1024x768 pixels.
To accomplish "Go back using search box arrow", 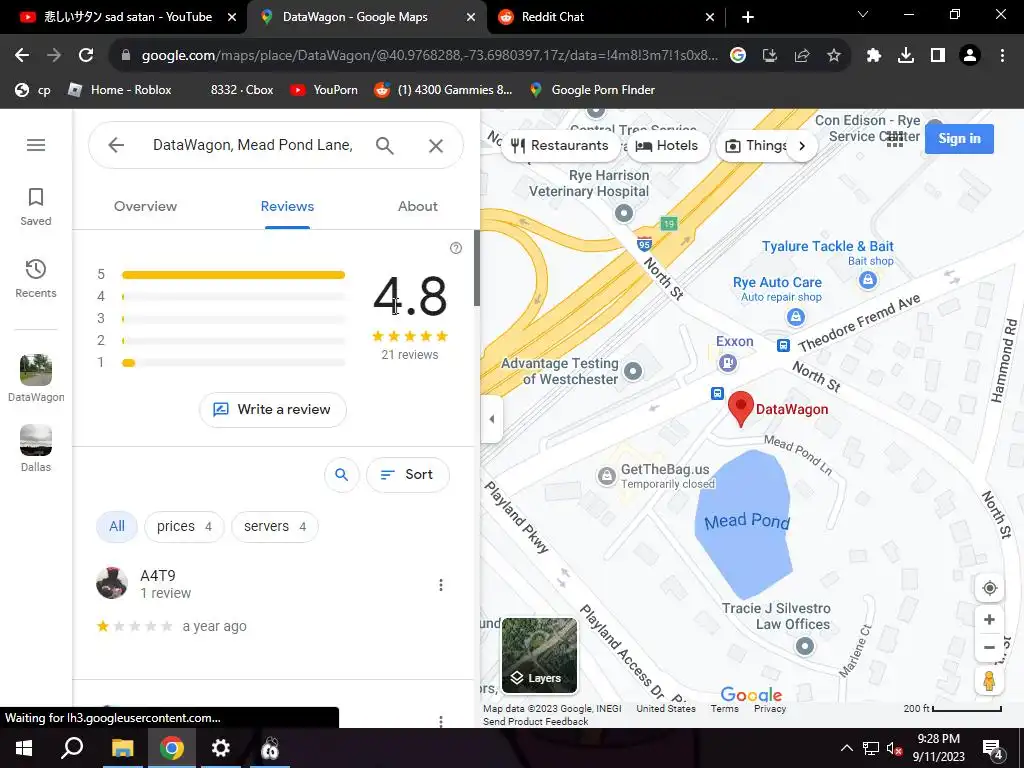I will pyautogui.click(x=116, y=145).
